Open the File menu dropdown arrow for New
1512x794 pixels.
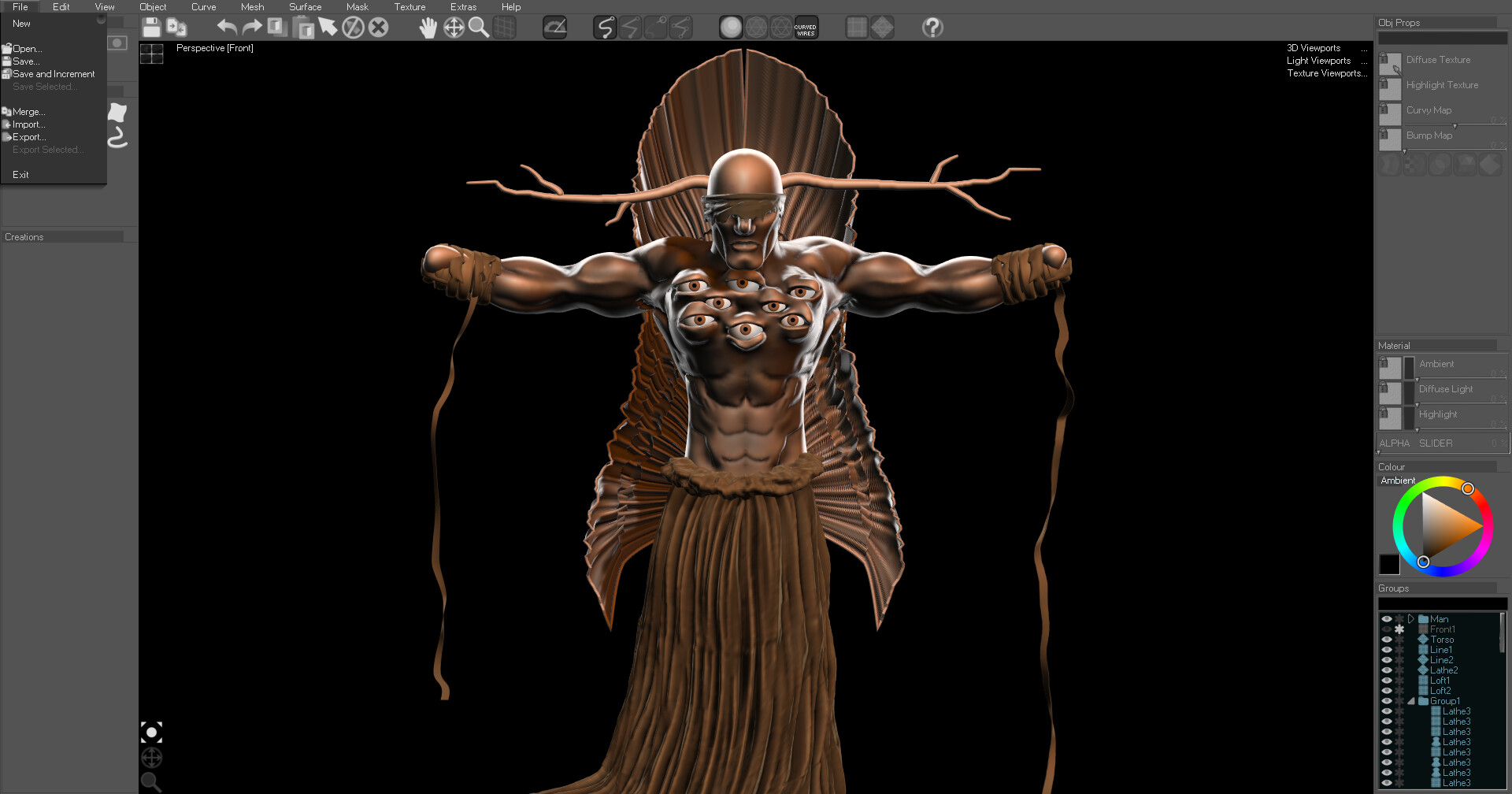click(x=101, y=20)
